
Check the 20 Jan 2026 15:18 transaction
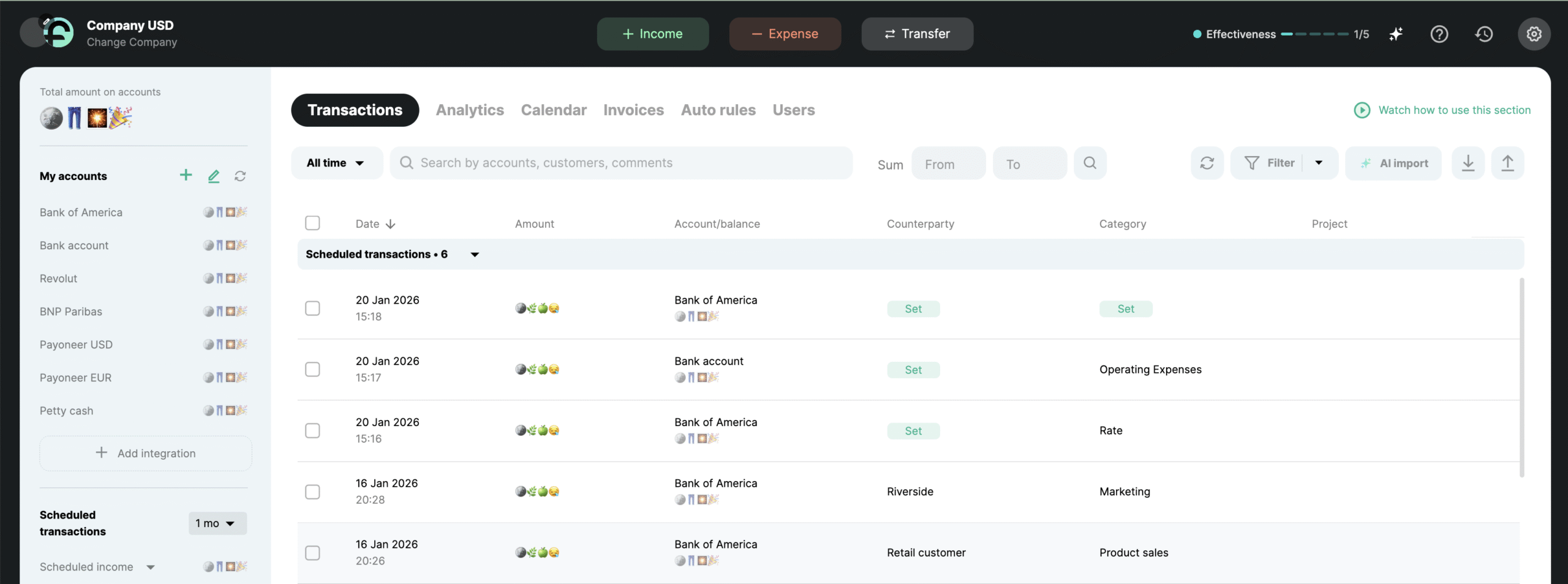point(312,308)
